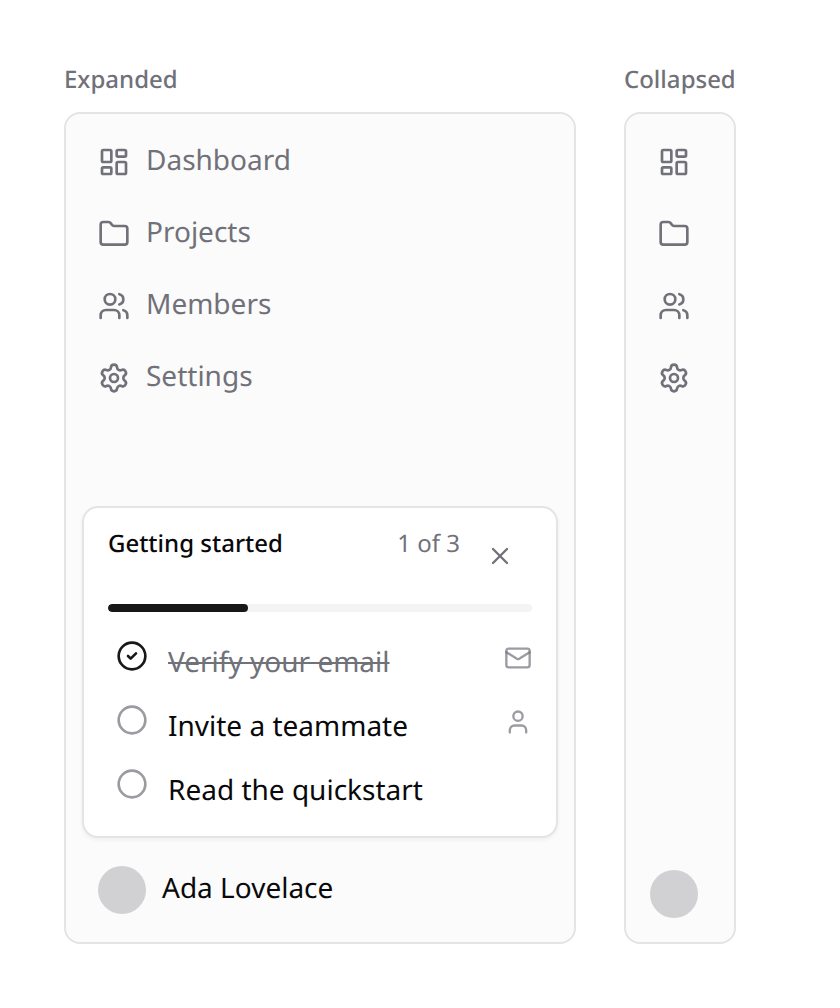This screenshot has width=840, height=1008.
Task: Open Settings gear in collapsed sidebar
Action: pyautogui.click(x=674, y=378)
